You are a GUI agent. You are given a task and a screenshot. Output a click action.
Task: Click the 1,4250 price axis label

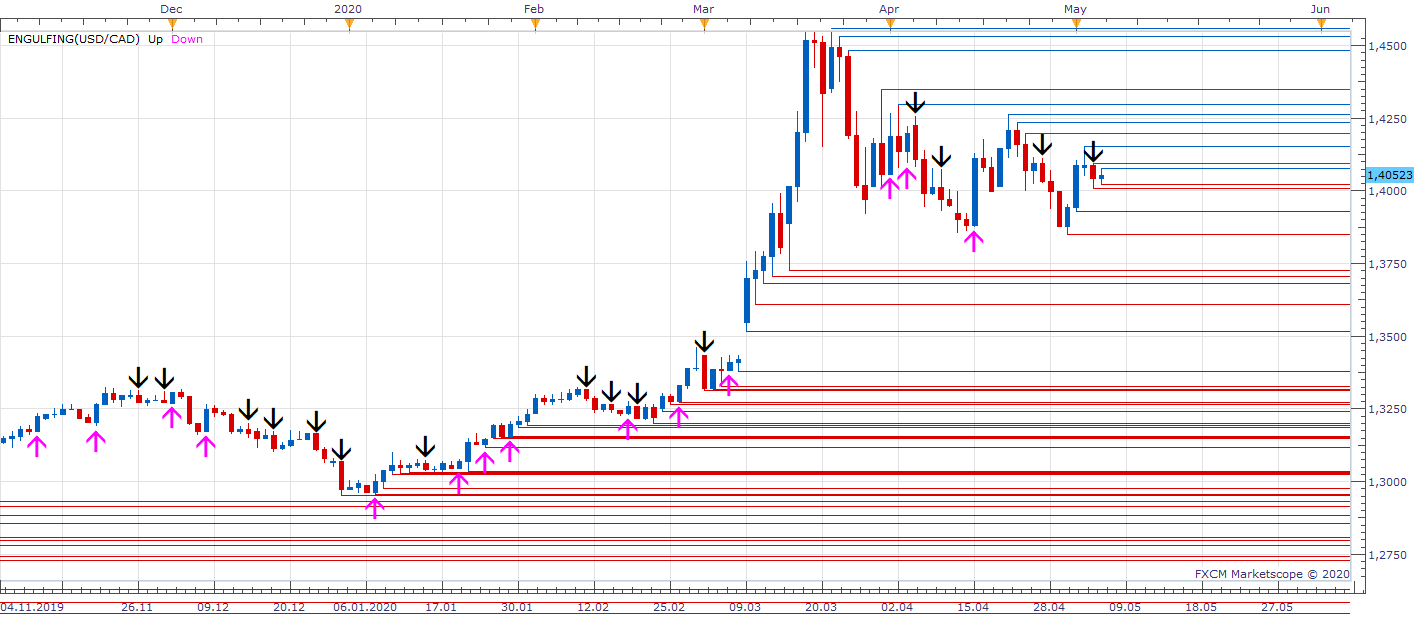(1389, 119)
